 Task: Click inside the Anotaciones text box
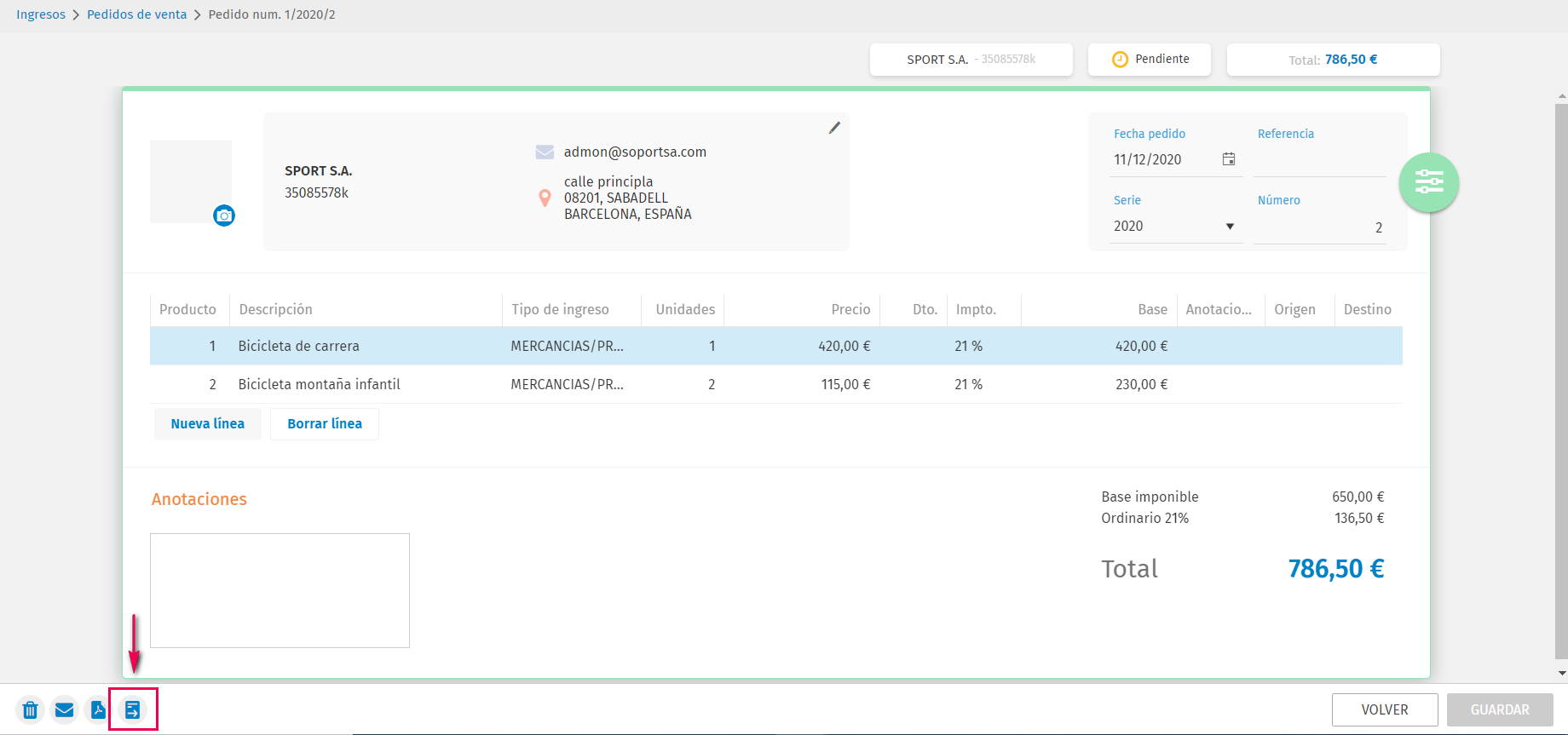click(280, 590)
